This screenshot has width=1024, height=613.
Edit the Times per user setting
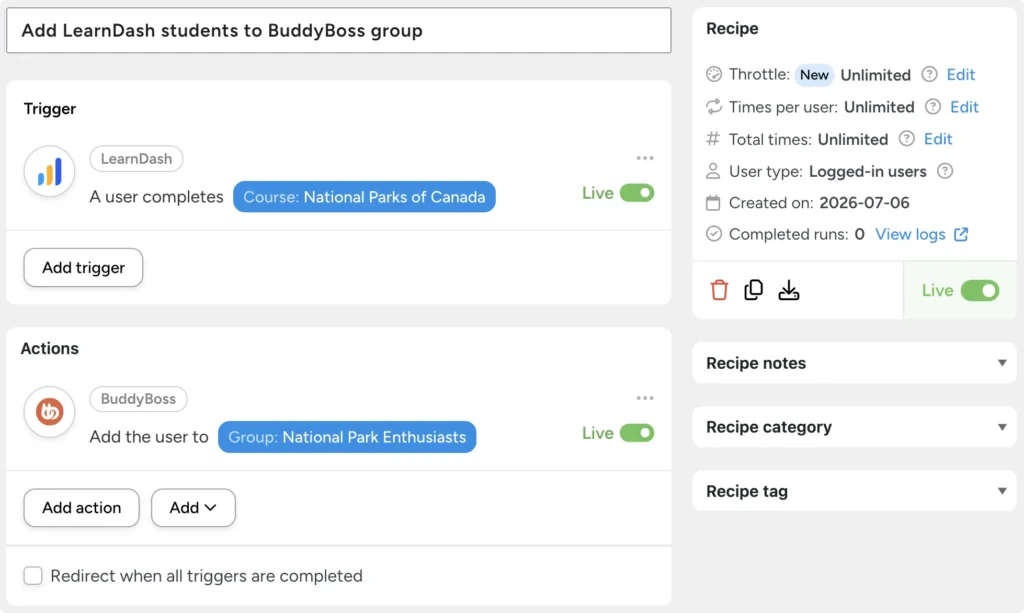coord(964,106)
